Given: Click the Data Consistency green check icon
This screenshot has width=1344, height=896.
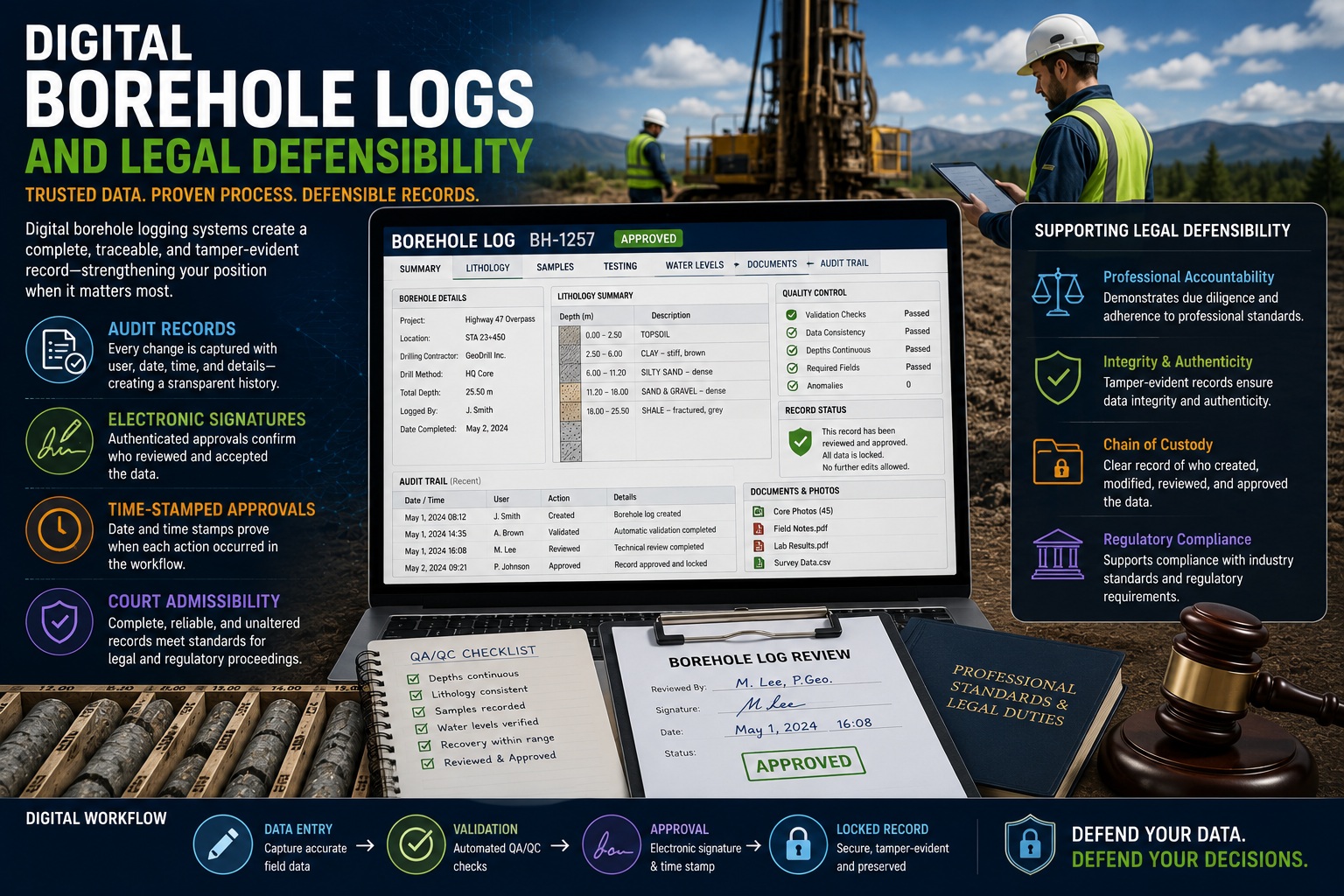Looking at the screenshot, I should 792,332.
